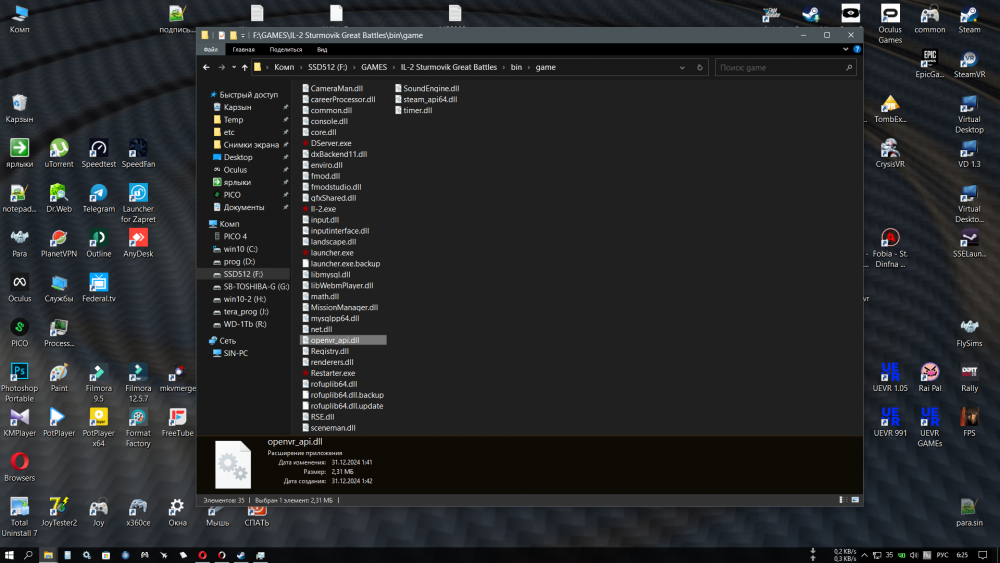1000x563 pixels.
Task: Open Format Factory desktop icon
Action: pos(138,427)
